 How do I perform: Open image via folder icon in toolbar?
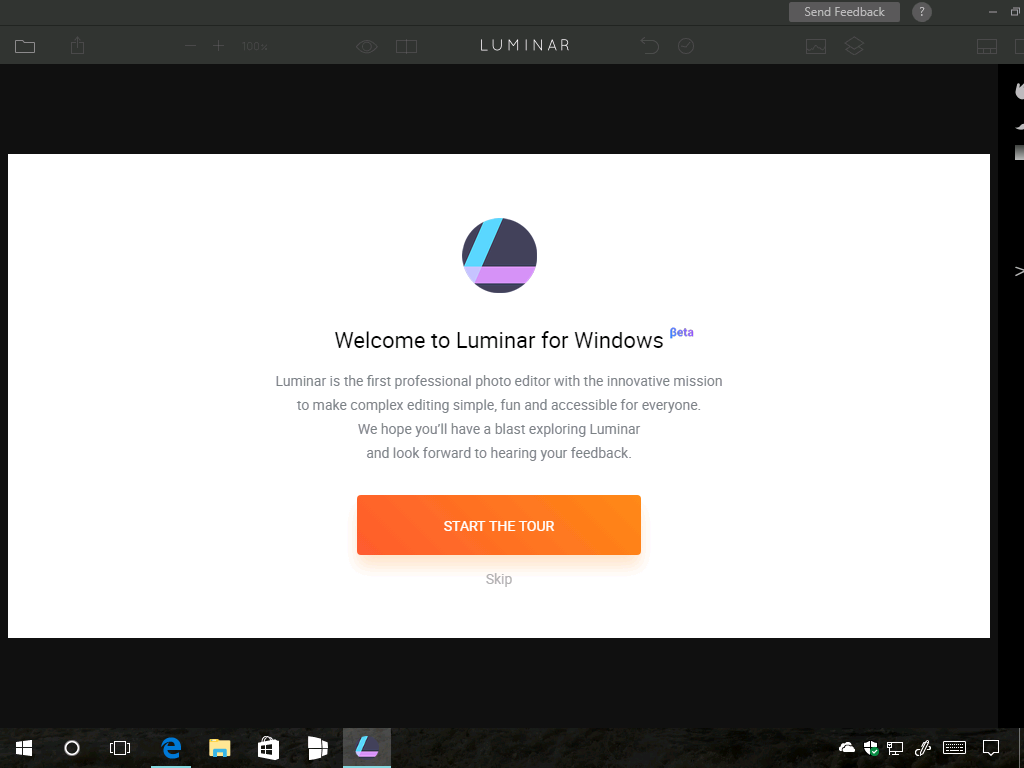[x=25, y=46]
